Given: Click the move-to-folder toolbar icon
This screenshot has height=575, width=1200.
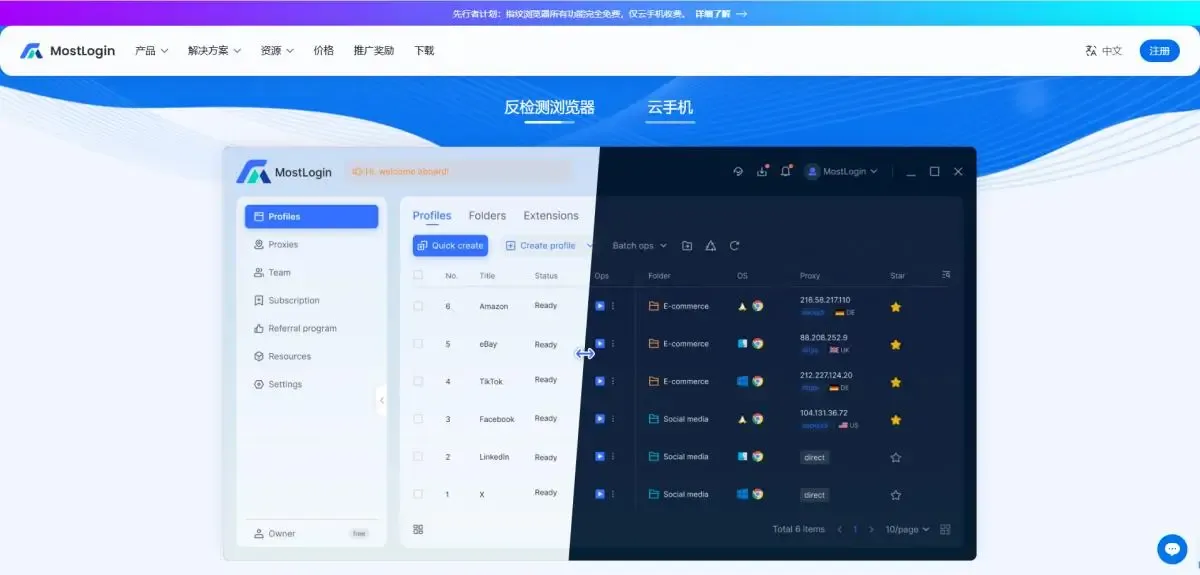Looking at the screenshot, I should 687,246.
